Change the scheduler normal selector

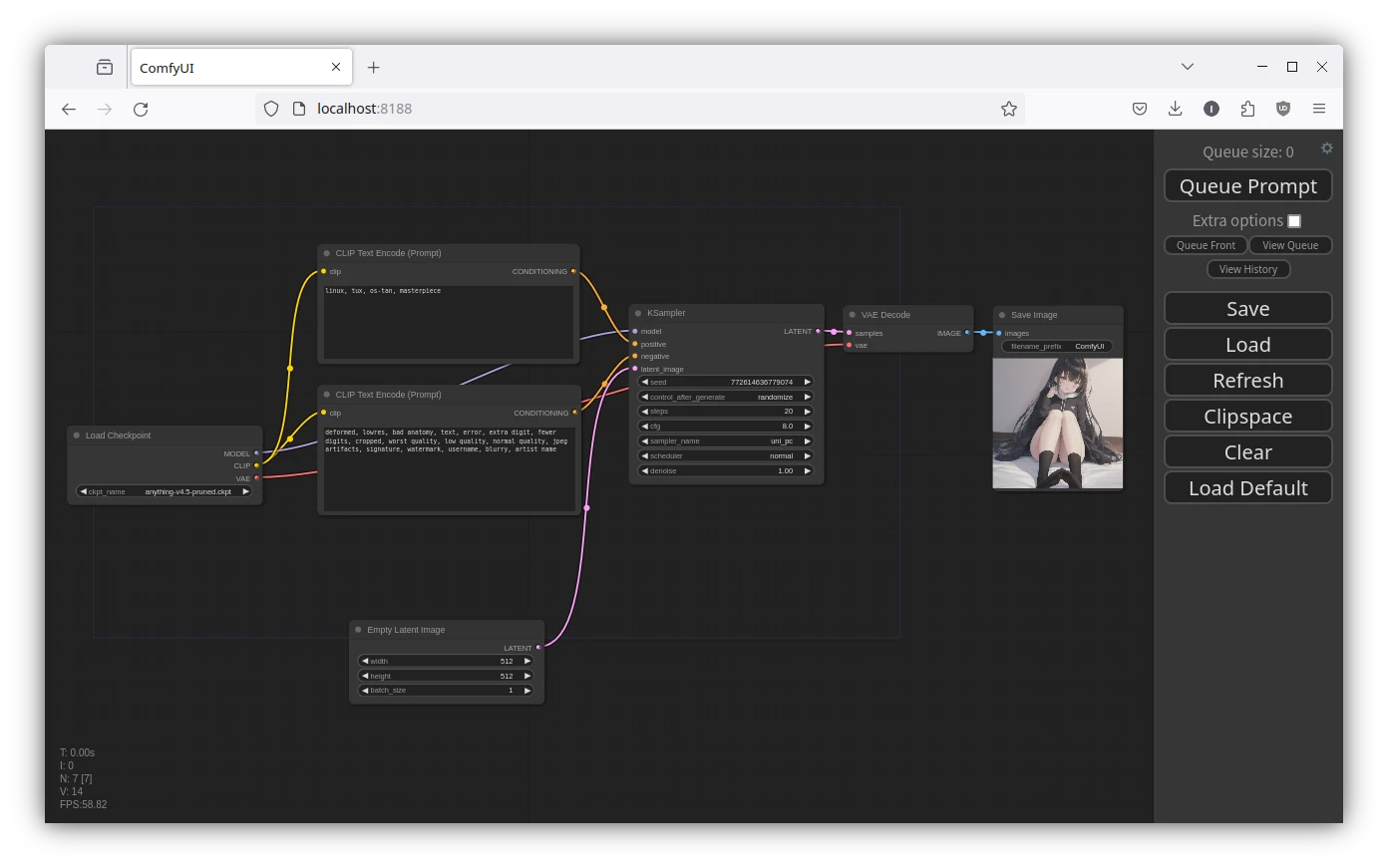tap(725, 455)
